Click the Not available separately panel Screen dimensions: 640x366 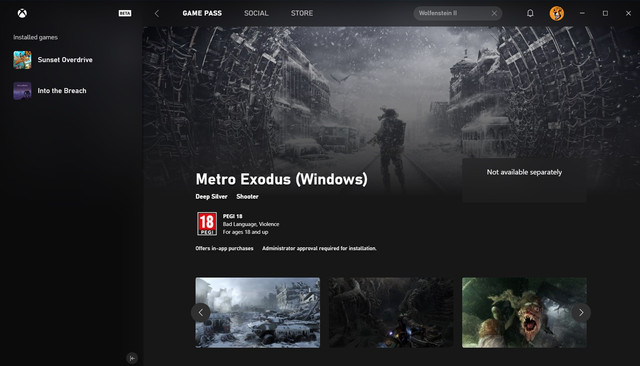point(524,180)
